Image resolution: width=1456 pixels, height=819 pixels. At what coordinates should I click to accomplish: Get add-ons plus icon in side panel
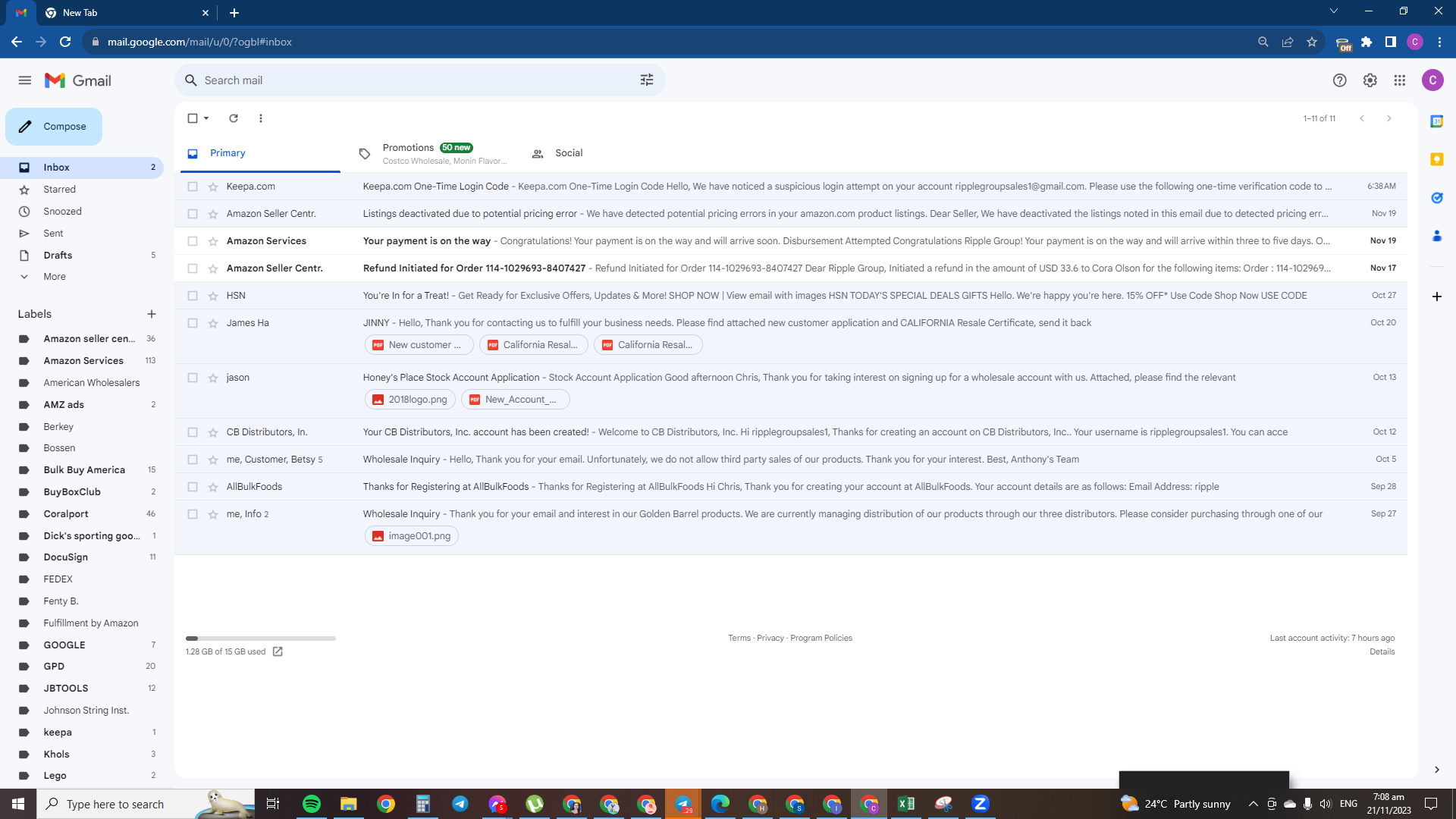point(1437,297)
